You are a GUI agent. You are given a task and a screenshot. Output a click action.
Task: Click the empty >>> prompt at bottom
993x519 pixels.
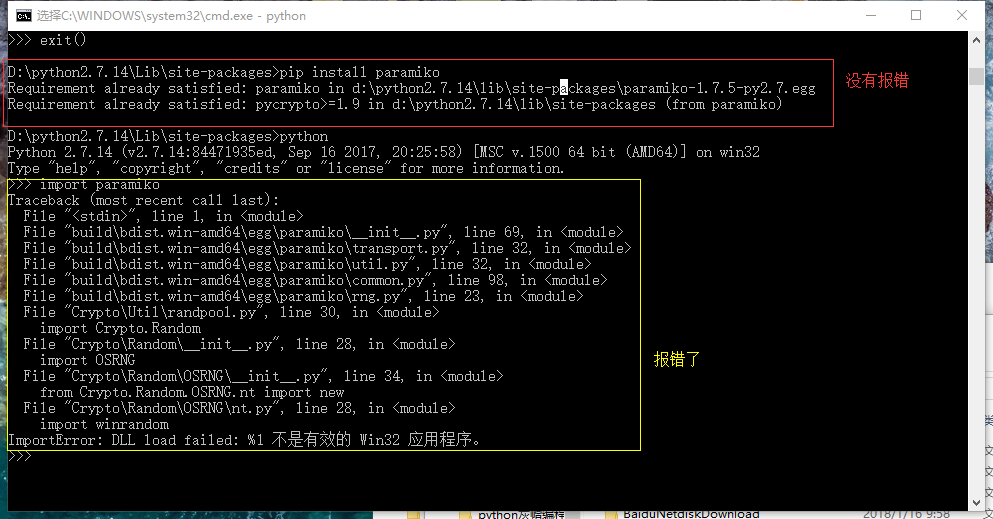[20, 456]
